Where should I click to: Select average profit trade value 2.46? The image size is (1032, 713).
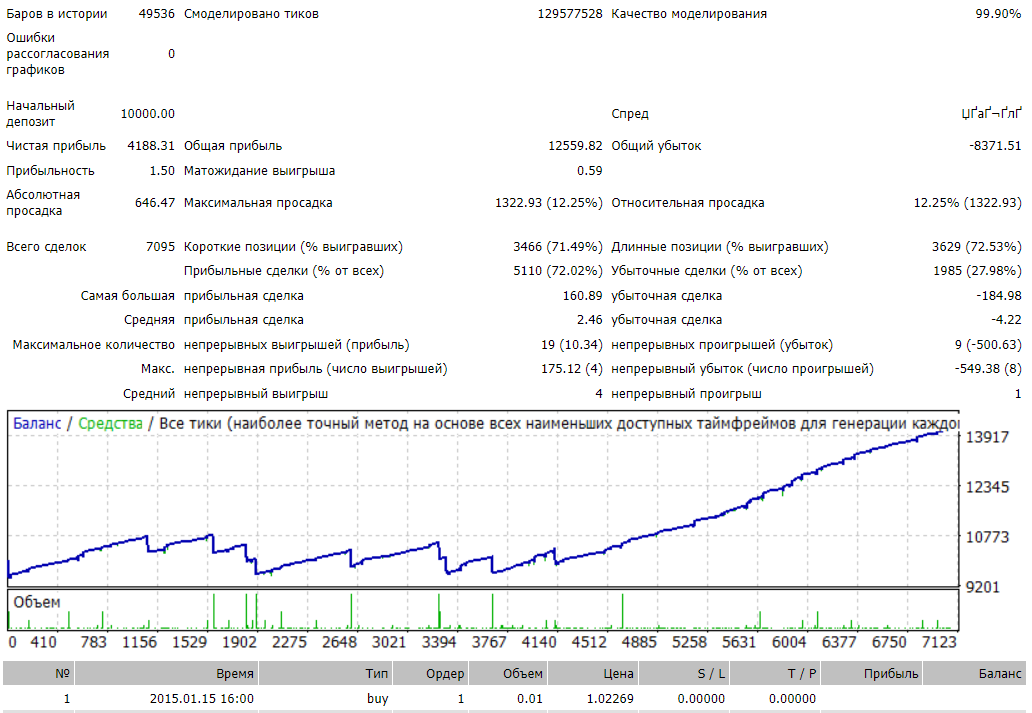coord(590,319)
